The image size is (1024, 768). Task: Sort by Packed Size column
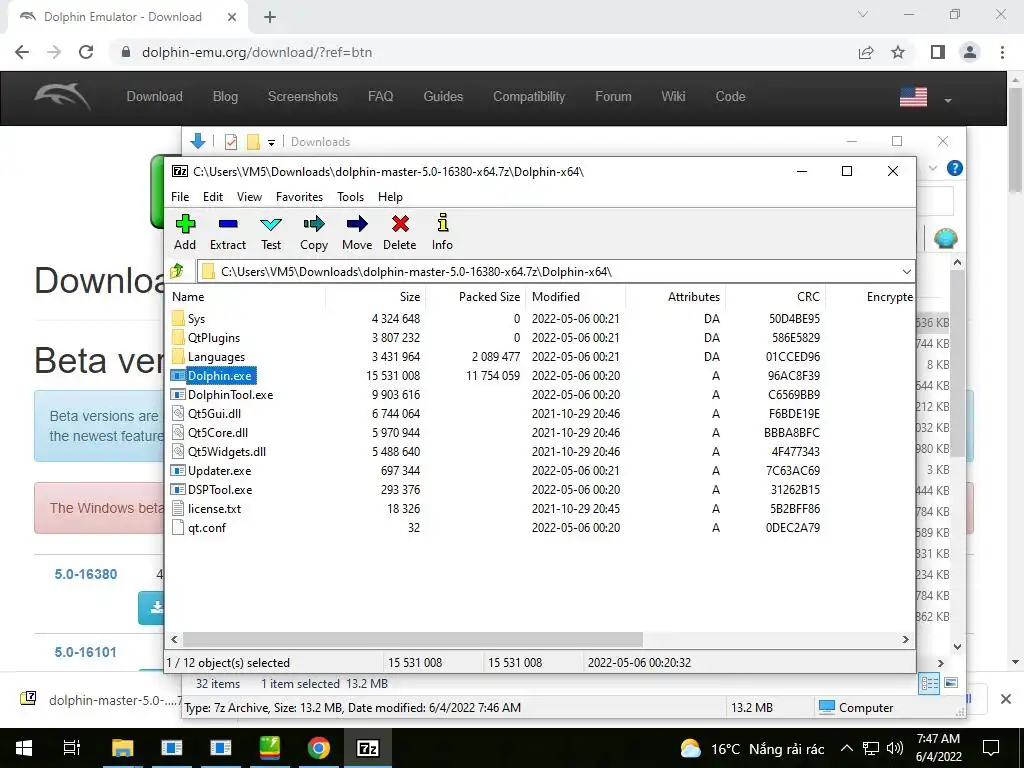pos(489,296)
